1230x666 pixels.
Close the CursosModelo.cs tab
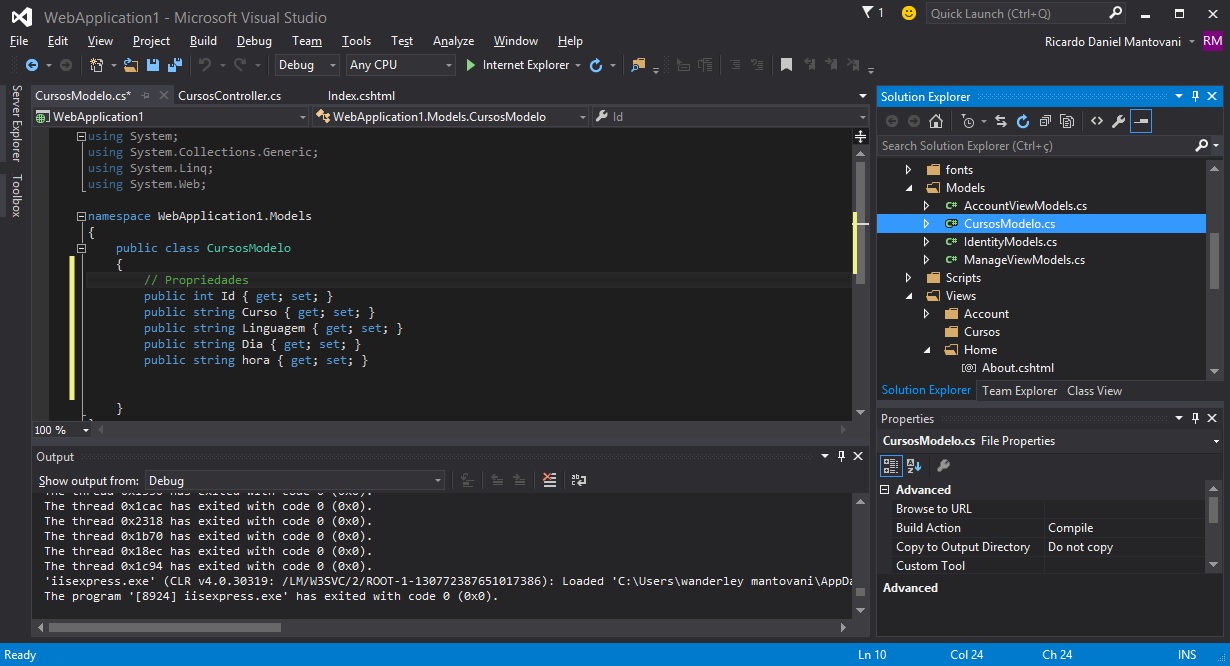(x=163, y=96)
